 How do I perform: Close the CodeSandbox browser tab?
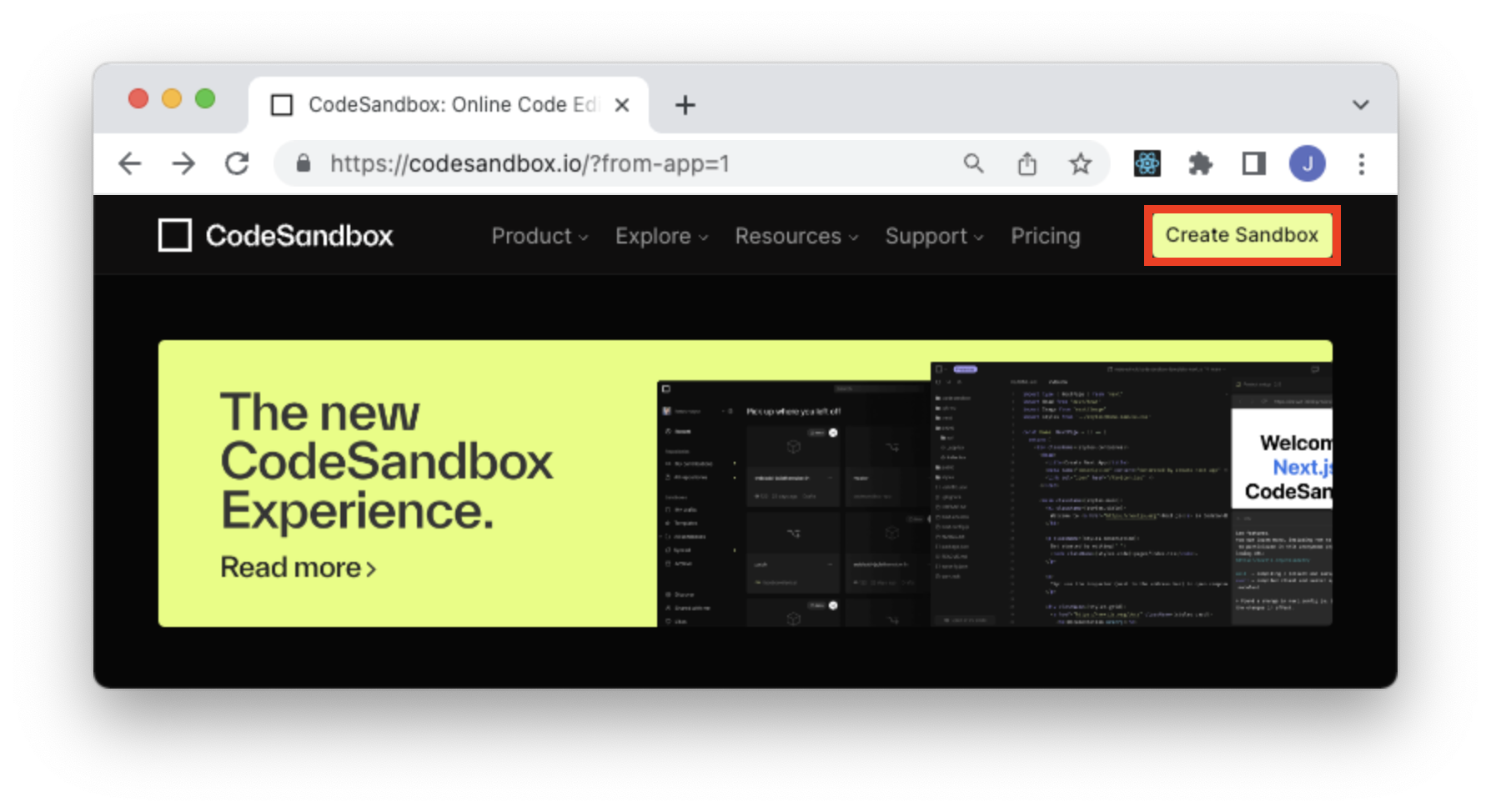click(x=622, y=105)
